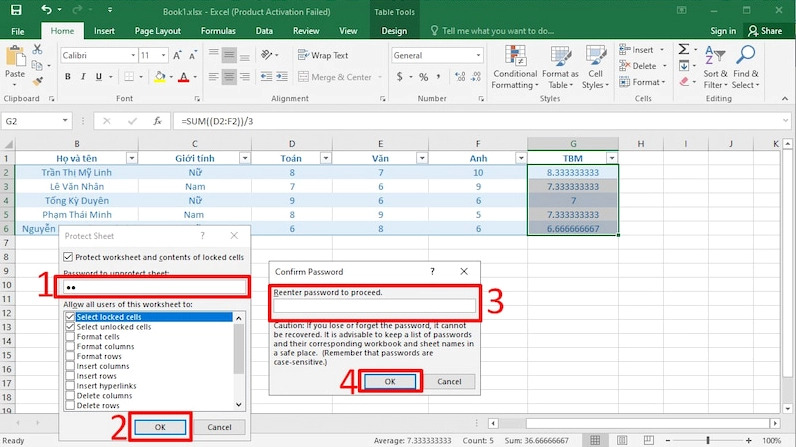This screenshot has height=447, width=796.
Task: Open the font size dropdown
Action: coord(163,55)
